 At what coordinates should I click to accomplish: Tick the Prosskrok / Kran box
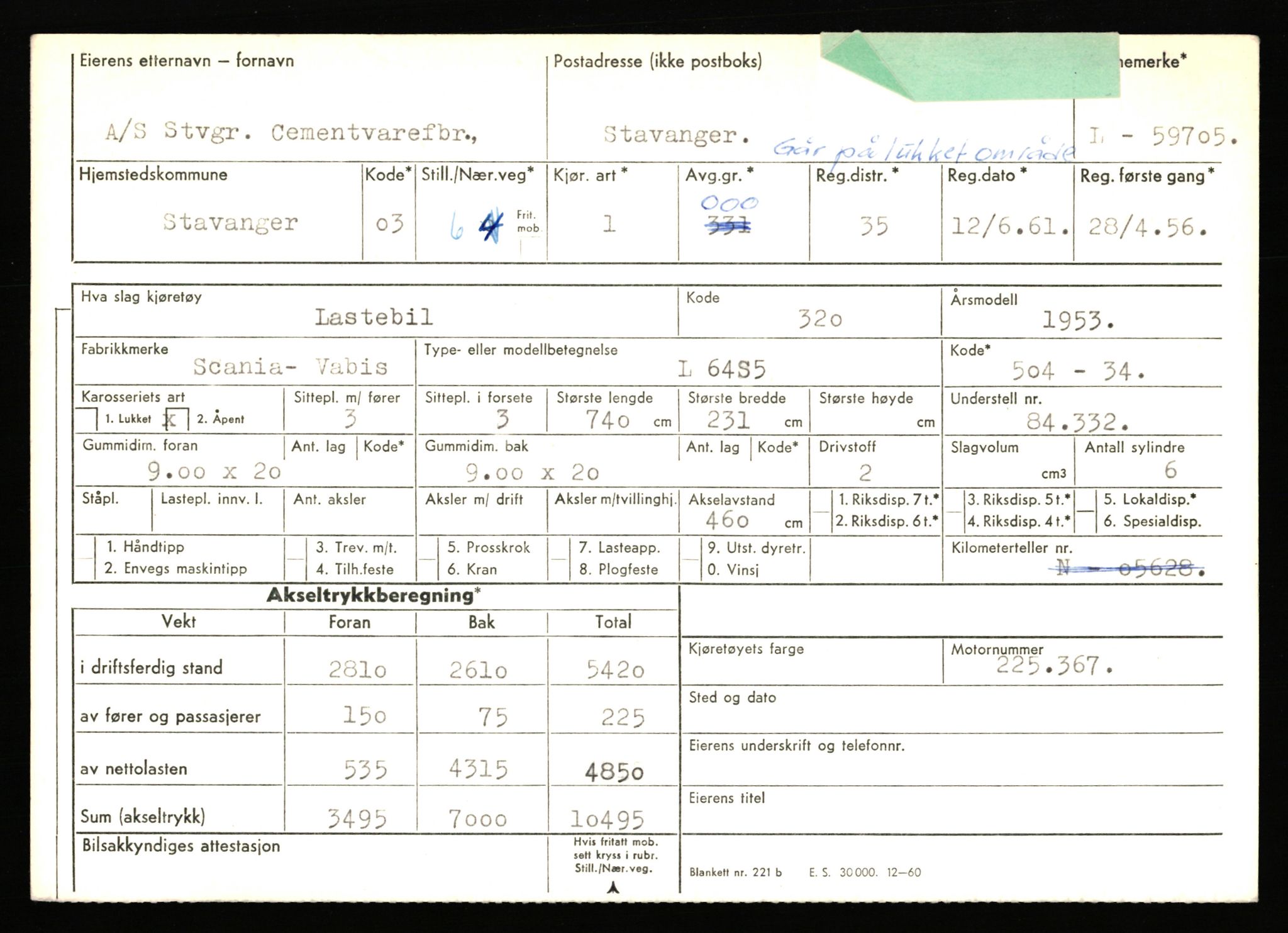428,559
